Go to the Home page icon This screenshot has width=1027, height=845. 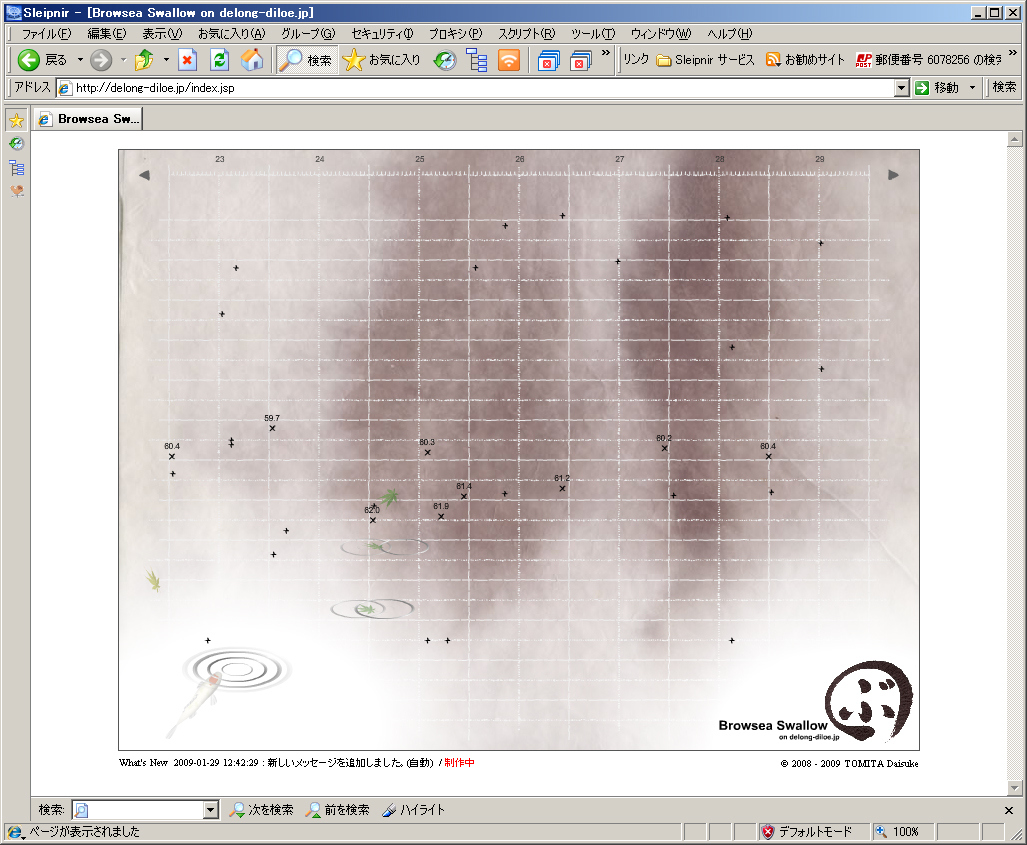coord(253,60)
